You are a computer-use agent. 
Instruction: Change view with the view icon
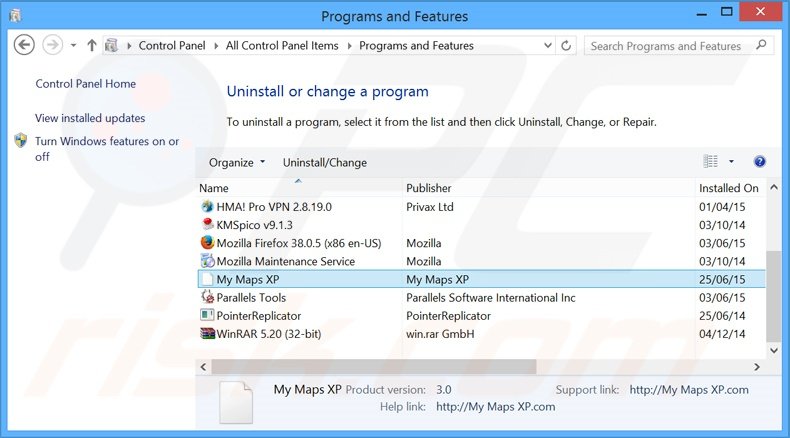pyautogui.click(x=710, y=161)
